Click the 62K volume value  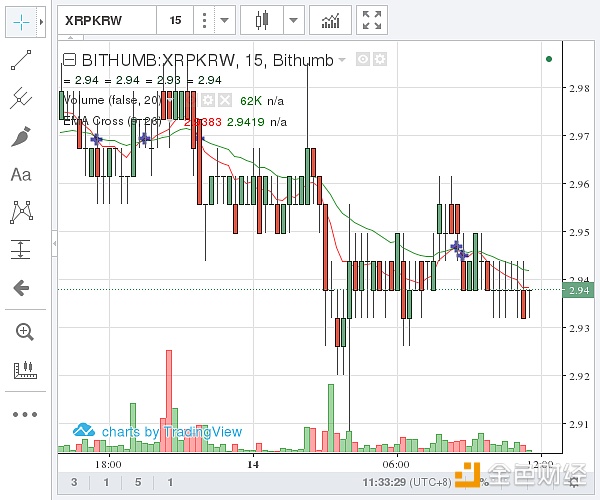(x=251, y=101)
